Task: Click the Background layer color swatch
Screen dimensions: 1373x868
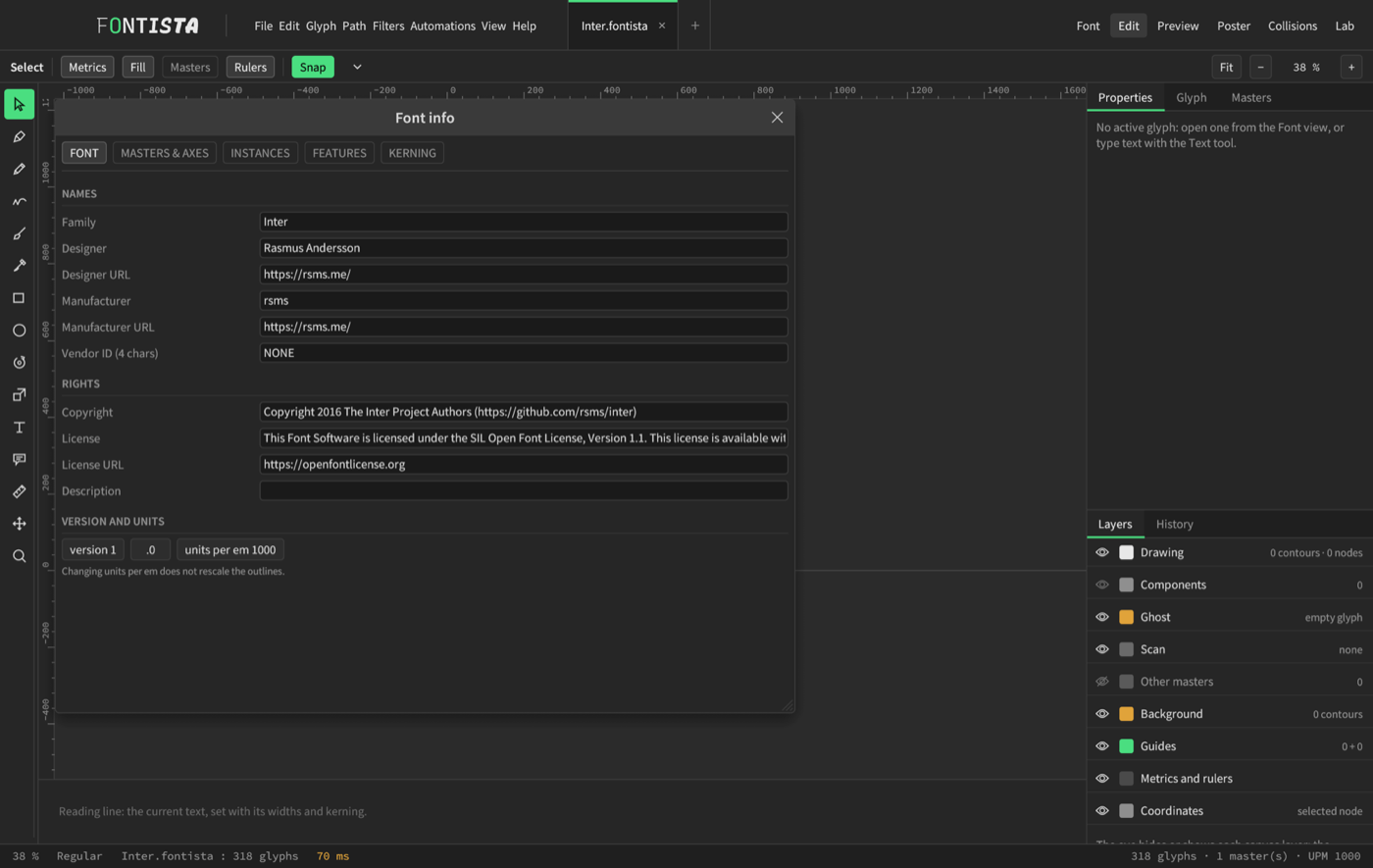Action: (x=1126, y=714)
